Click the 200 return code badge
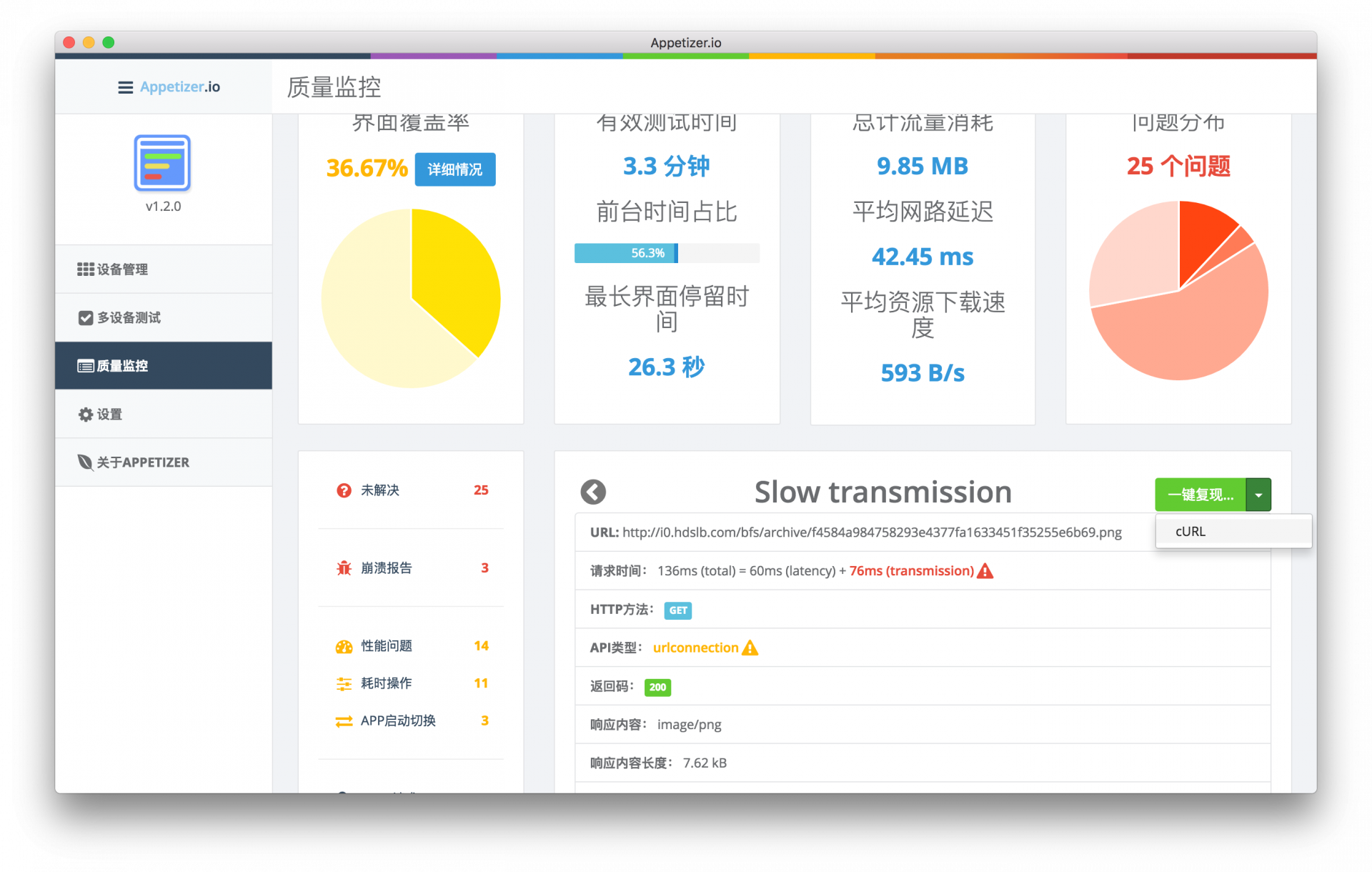Screen dimensions: 1372x872 (x=657, y=688)
